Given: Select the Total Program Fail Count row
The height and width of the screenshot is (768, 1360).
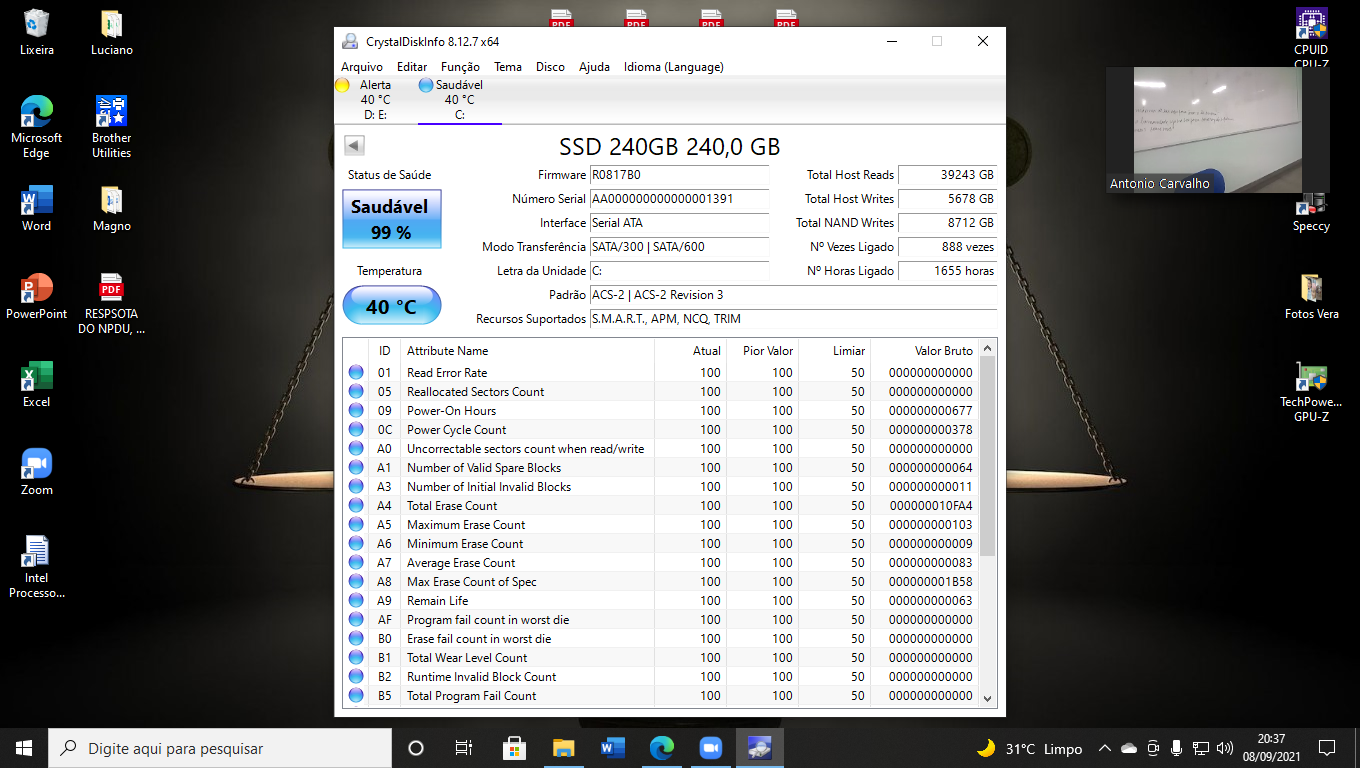Looking at the screenshot, I should pyautogui.click(x=660, y=696).
